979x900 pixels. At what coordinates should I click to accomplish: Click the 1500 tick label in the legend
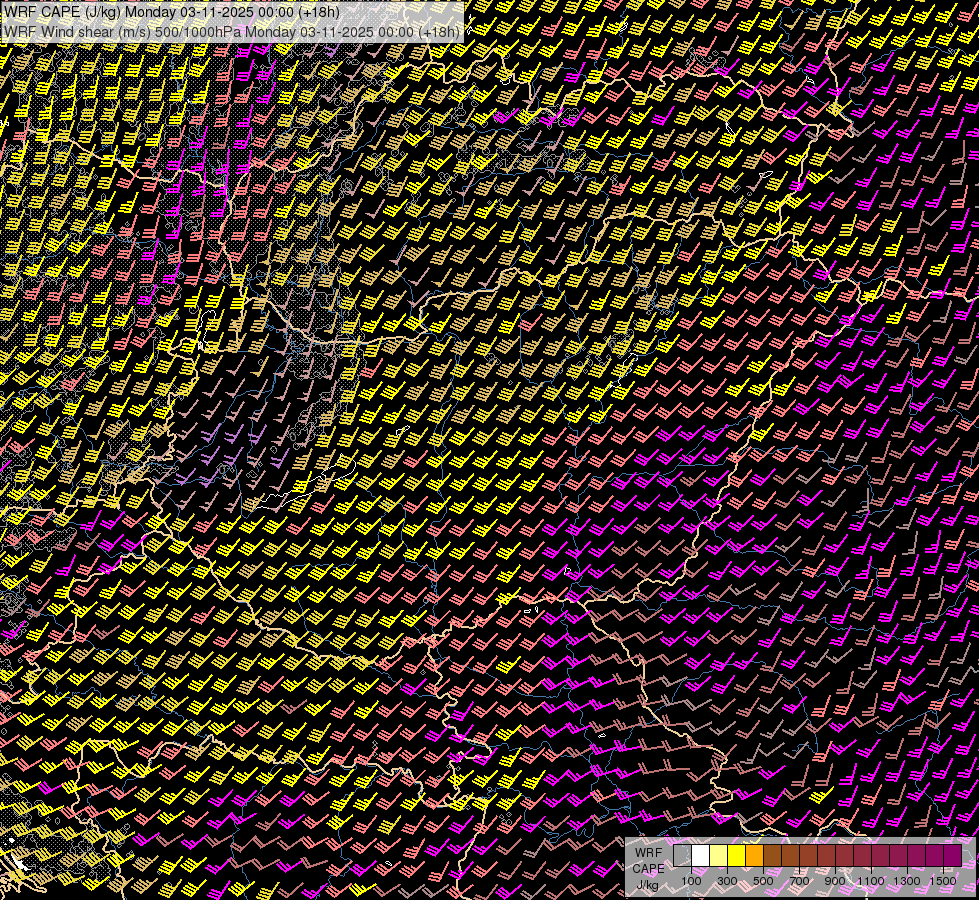coord(942,881)
